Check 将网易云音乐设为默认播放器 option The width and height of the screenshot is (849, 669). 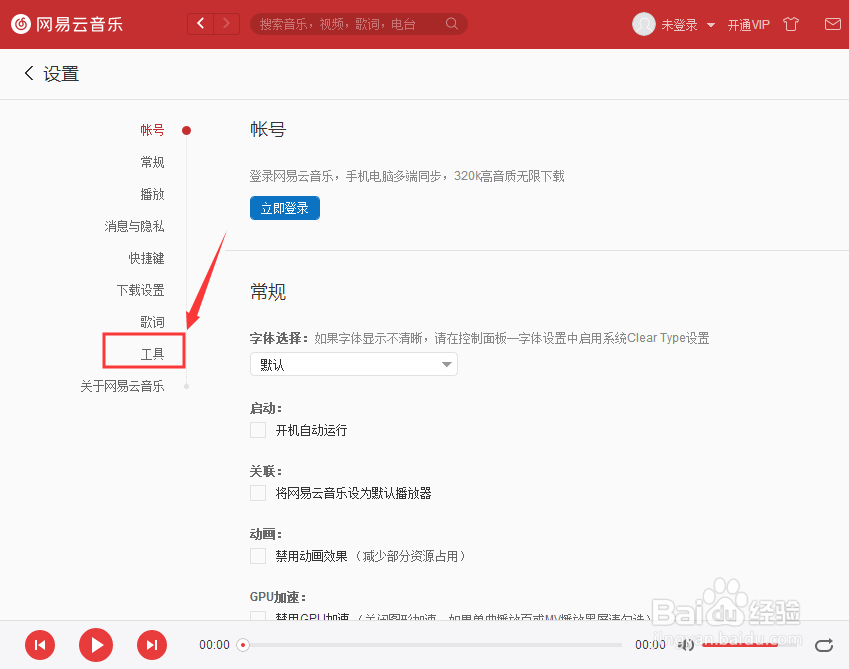coord(258,493)
